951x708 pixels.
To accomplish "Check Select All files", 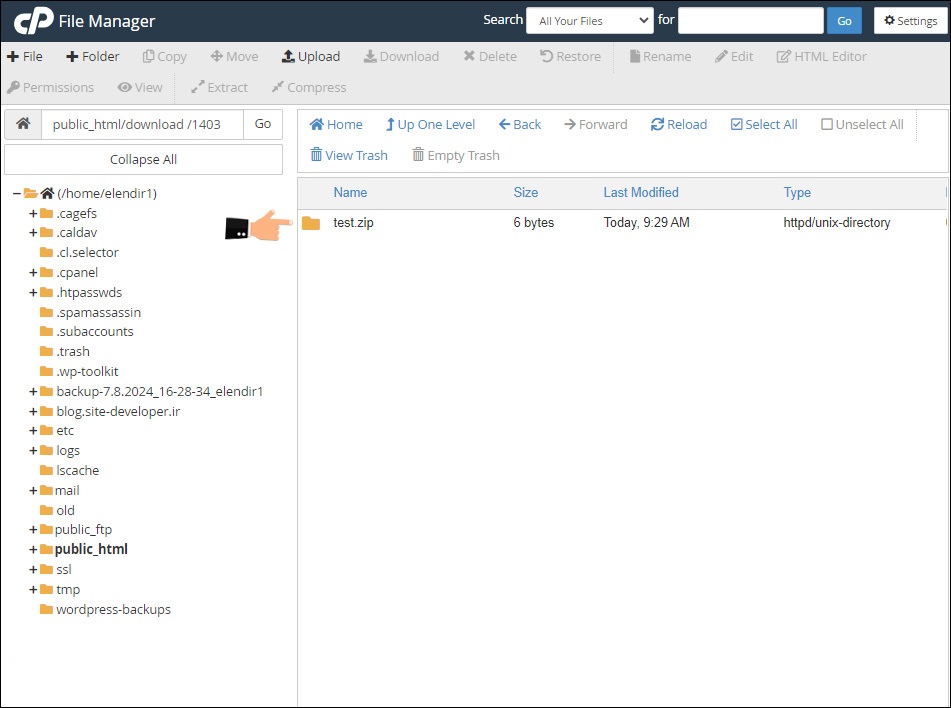I will tap(737, 125).
